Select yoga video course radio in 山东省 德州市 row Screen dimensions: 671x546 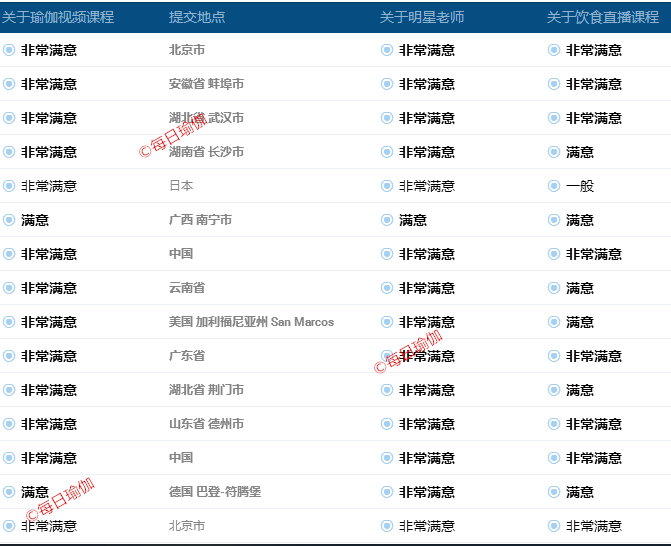(x=9, y=424)
